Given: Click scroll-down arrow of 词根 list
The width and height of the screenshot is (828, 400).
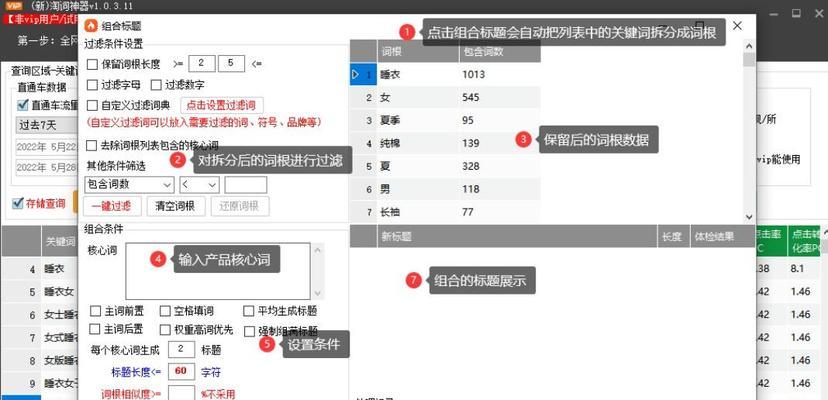Looking at the screenshot, I should tap(749, 216).
